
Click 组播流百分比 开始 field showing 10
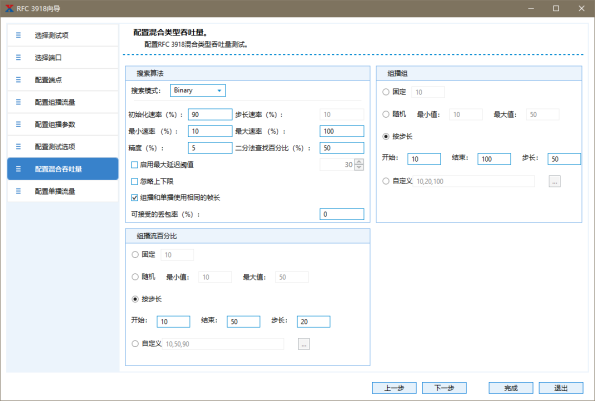(173, 322)
